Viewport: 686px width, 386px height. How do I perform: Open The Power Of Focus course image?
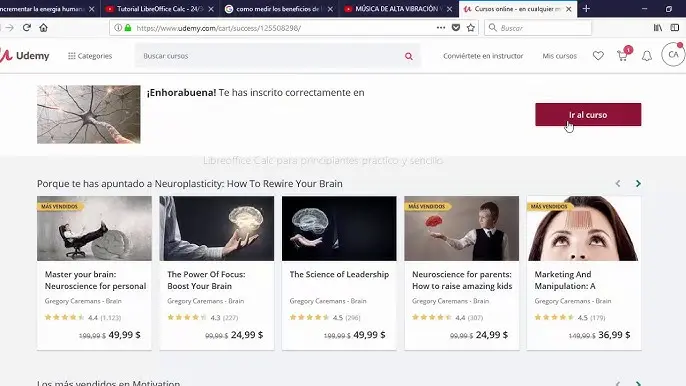tap(217, 228)
